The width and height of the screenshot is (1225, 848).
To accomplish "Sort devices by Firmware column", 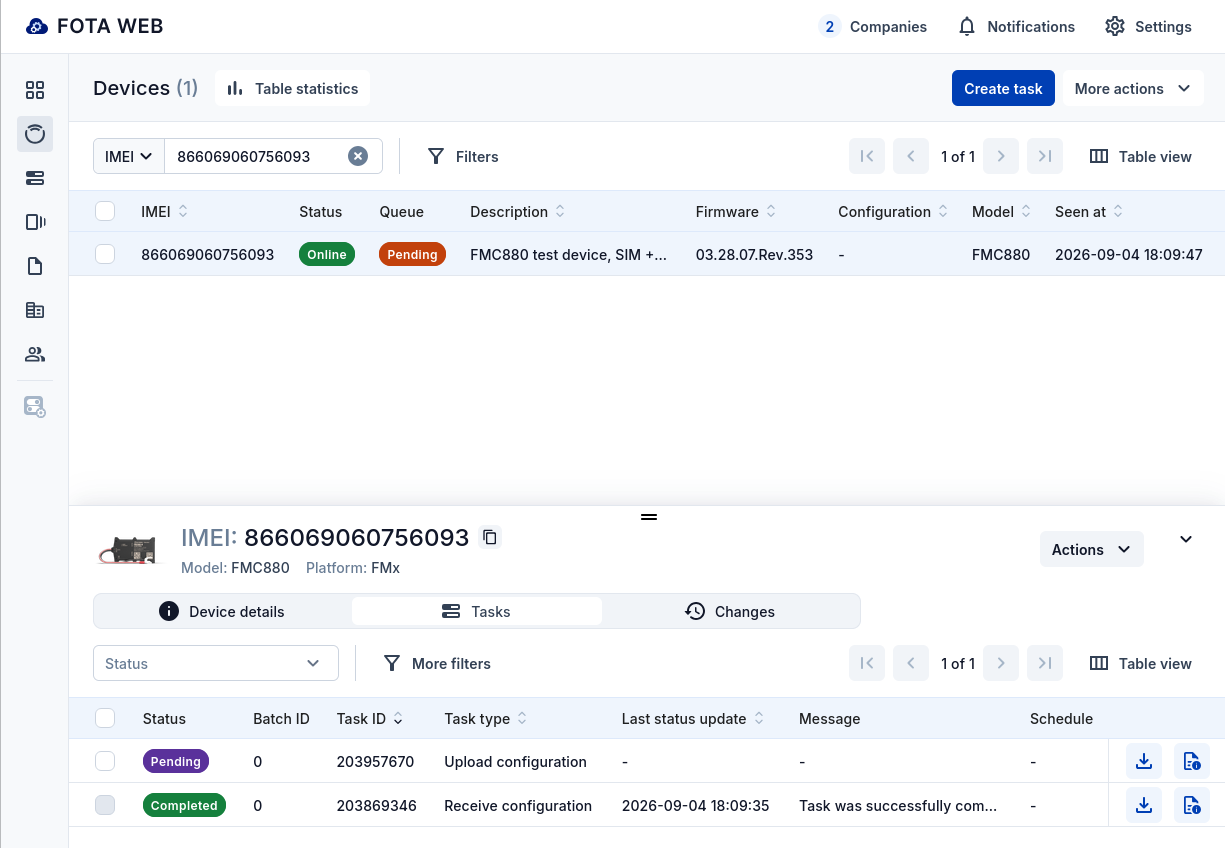I will (737, 211).
